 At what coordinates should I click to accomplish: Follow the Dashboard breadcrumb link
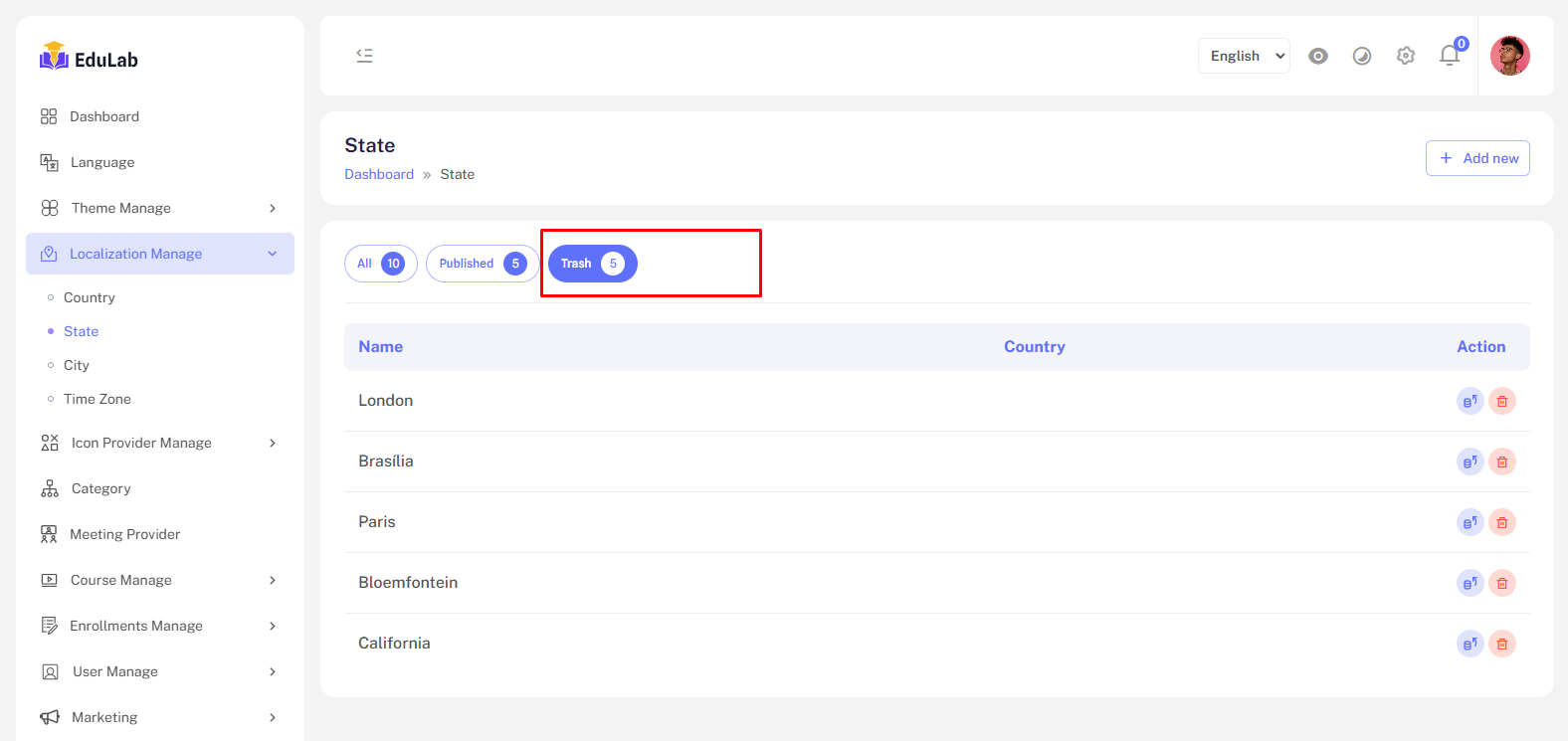click(379, 174)
